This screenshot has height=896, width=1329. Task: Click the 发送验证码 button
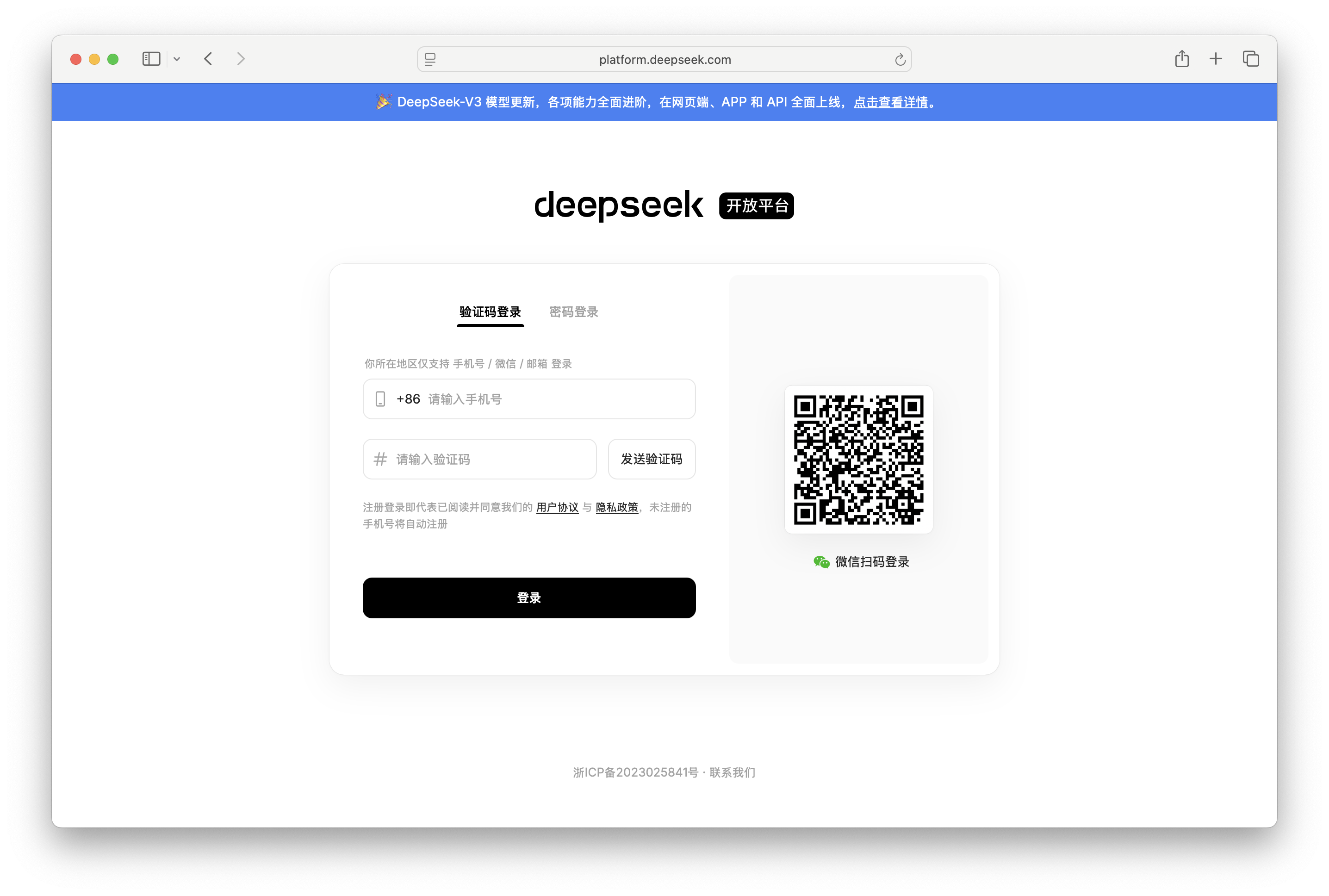[652, 459]
